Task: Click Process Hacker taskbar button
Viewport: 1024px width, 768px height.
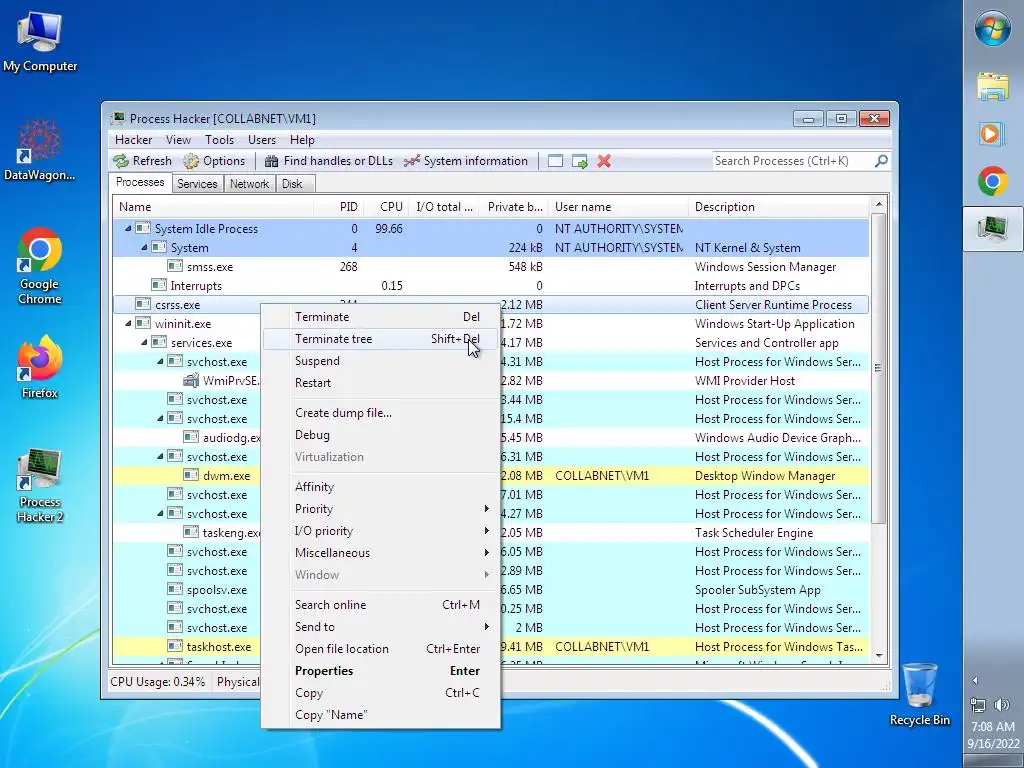Action: tap(993, 229)
